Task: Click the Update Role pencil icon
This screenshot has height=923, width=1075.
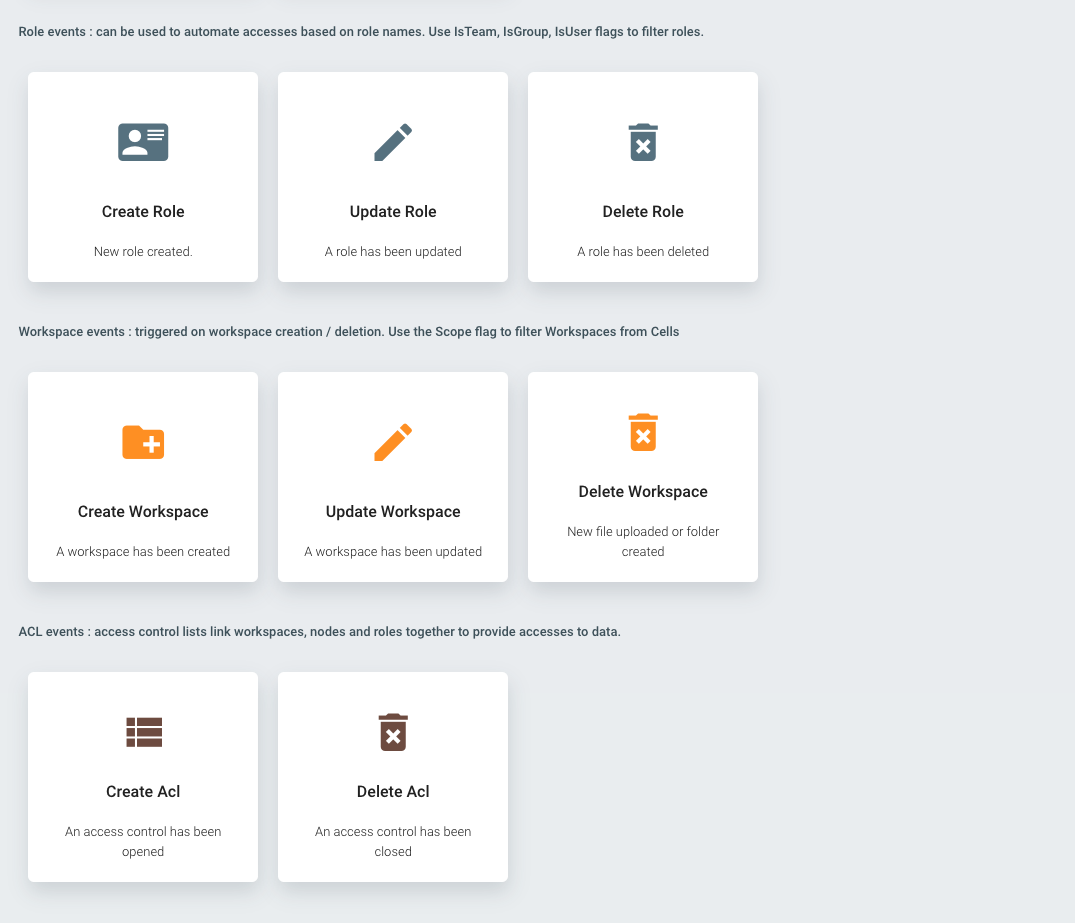Action: coord(393,142)
